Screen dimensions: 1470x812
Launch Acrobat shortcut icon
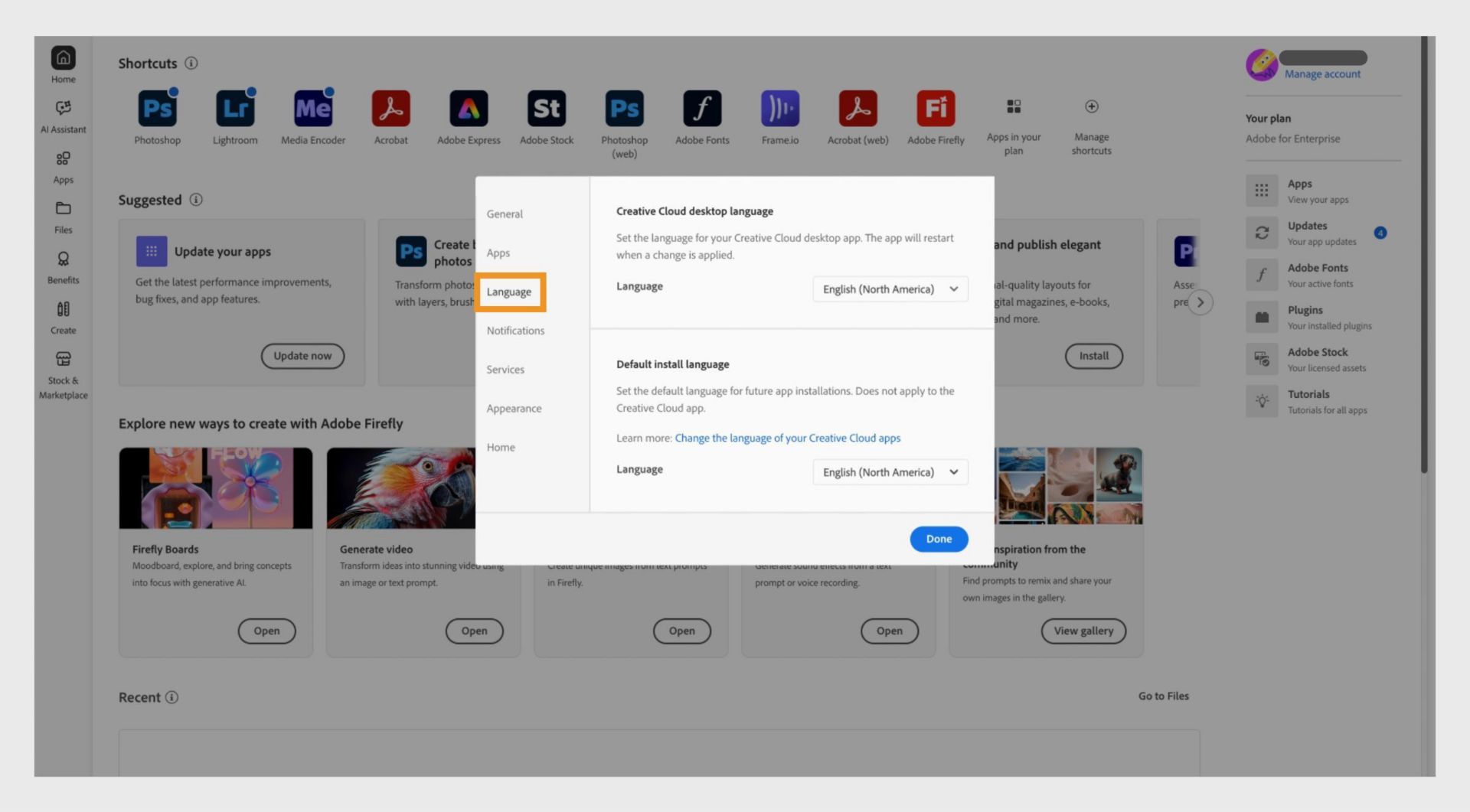(391, 109)
